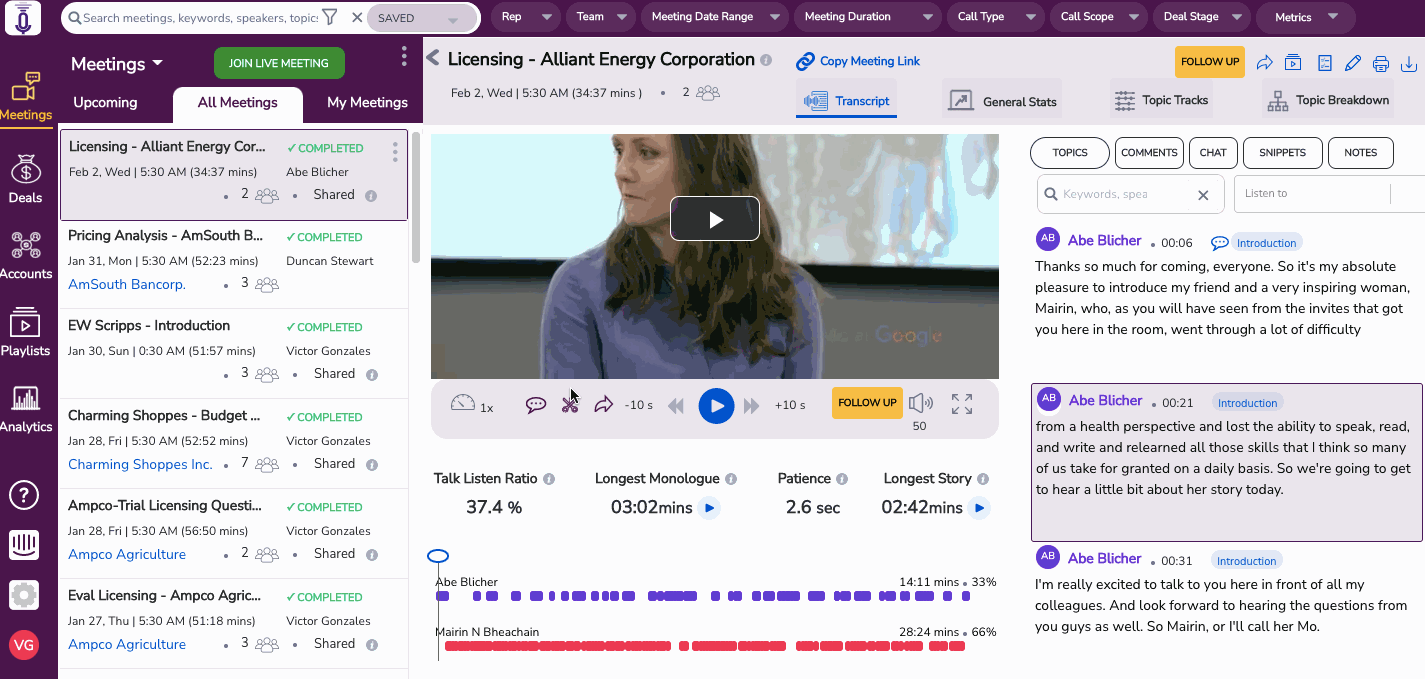Click the volume speaker icon

click(920, 403)
